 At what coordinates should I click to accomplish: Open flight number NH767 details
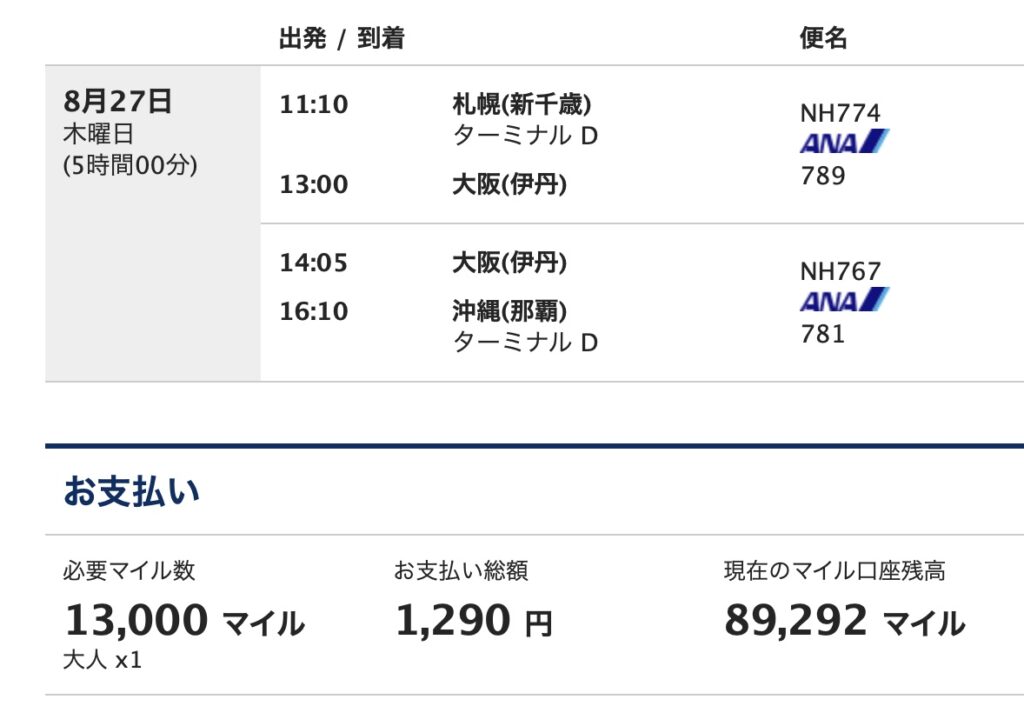(840, 271)
